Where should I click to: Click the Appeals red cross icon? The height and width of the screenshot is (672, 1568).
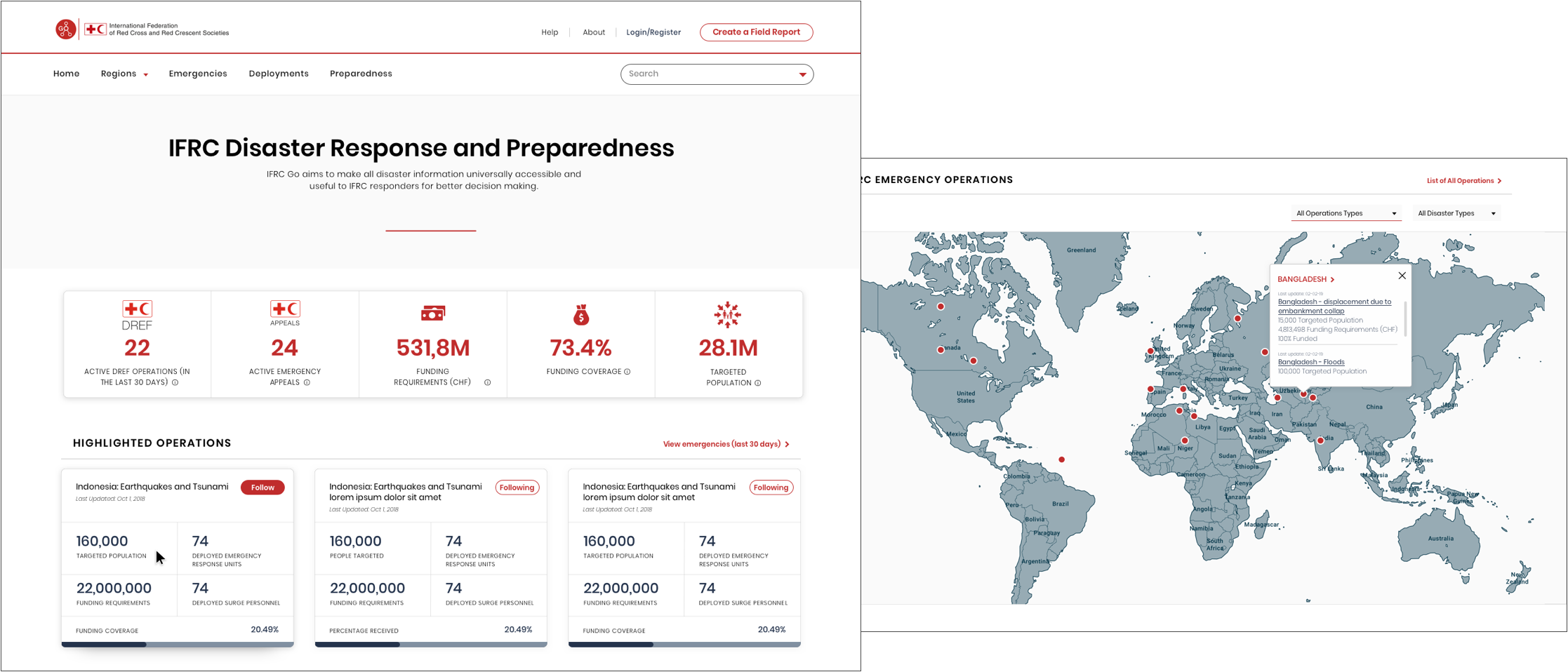pos(285,309)
